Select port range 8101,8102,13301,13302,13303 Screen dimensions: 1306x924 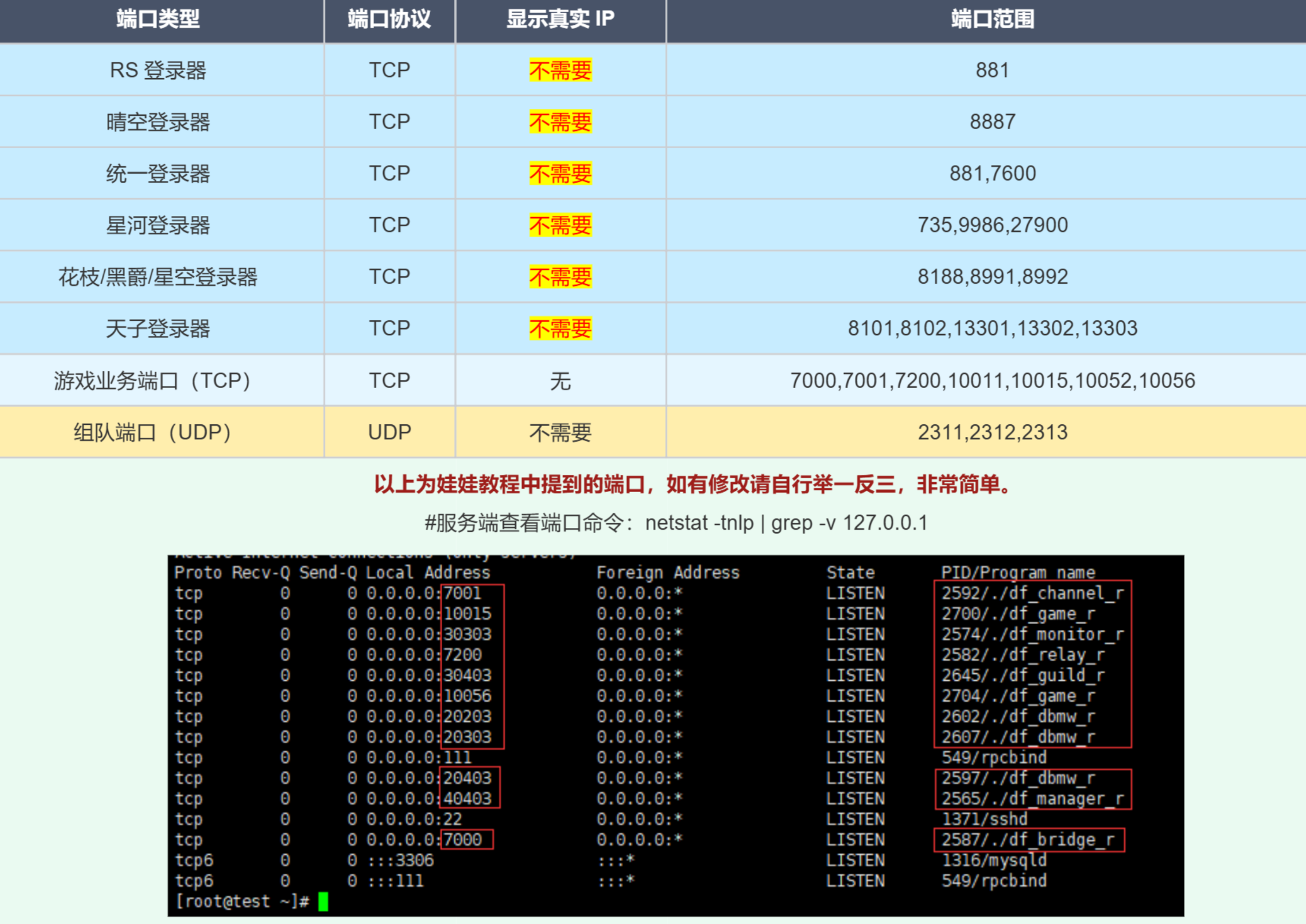(x=991, y=328)
